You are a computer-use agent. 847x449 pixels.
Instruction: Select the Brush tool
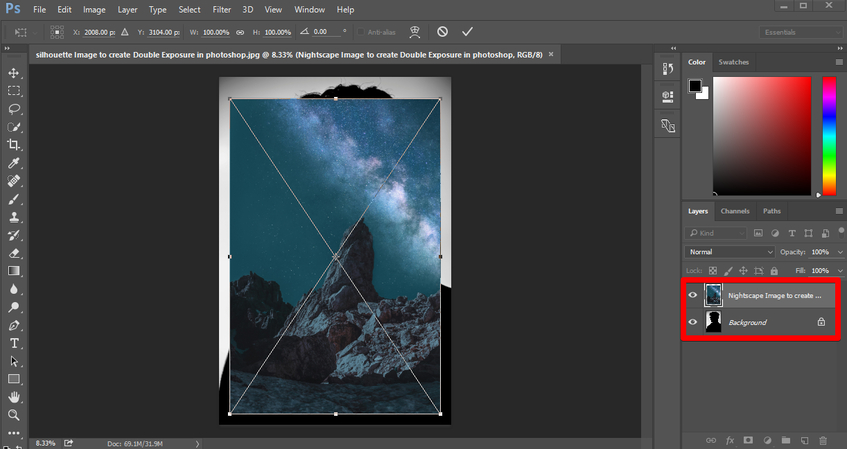tap(14, 199)
